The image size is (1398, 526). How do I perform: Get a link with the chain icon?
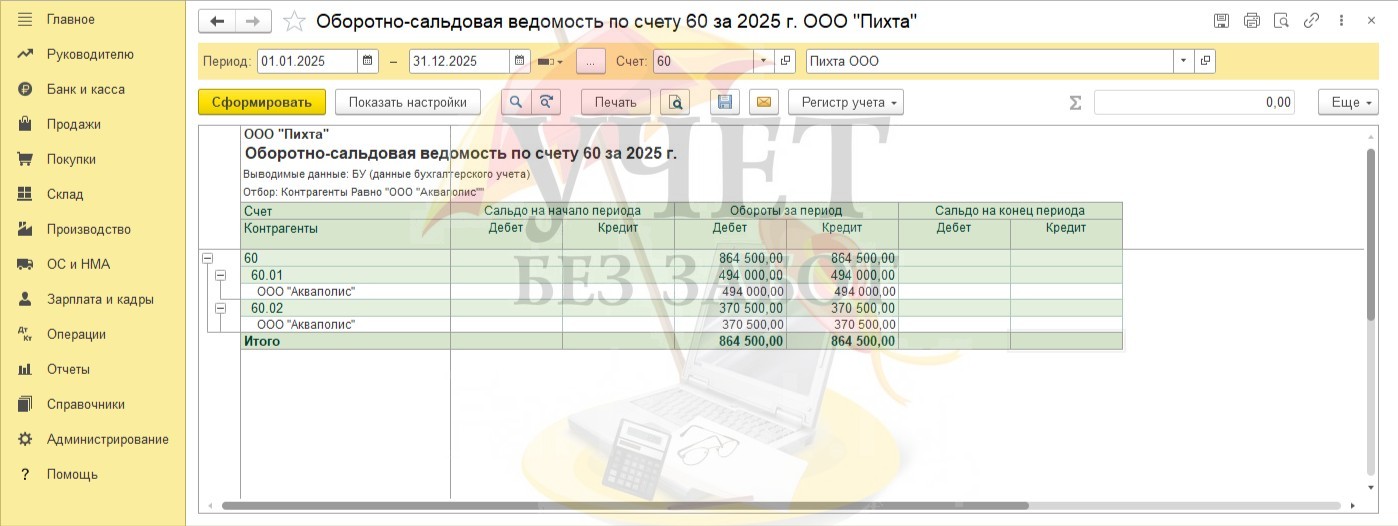[x=1311, y=21]
